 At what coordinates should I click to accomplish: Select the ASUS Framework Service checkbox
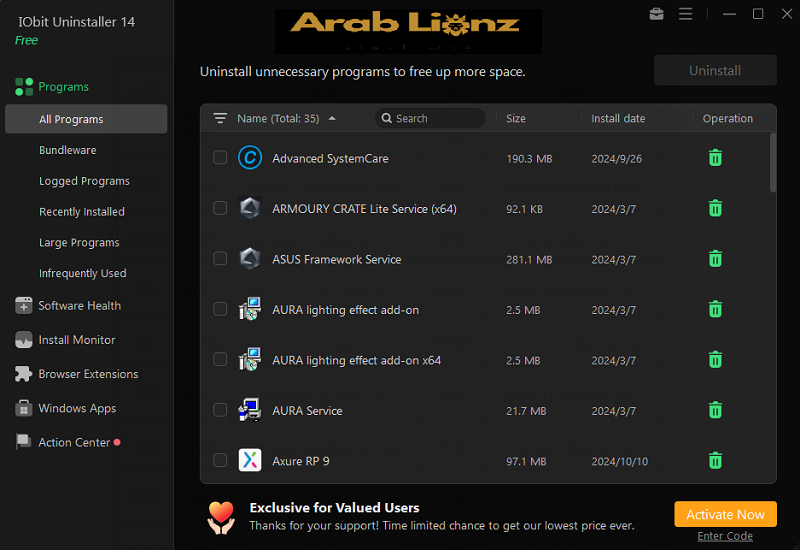[x=220, y=259]
